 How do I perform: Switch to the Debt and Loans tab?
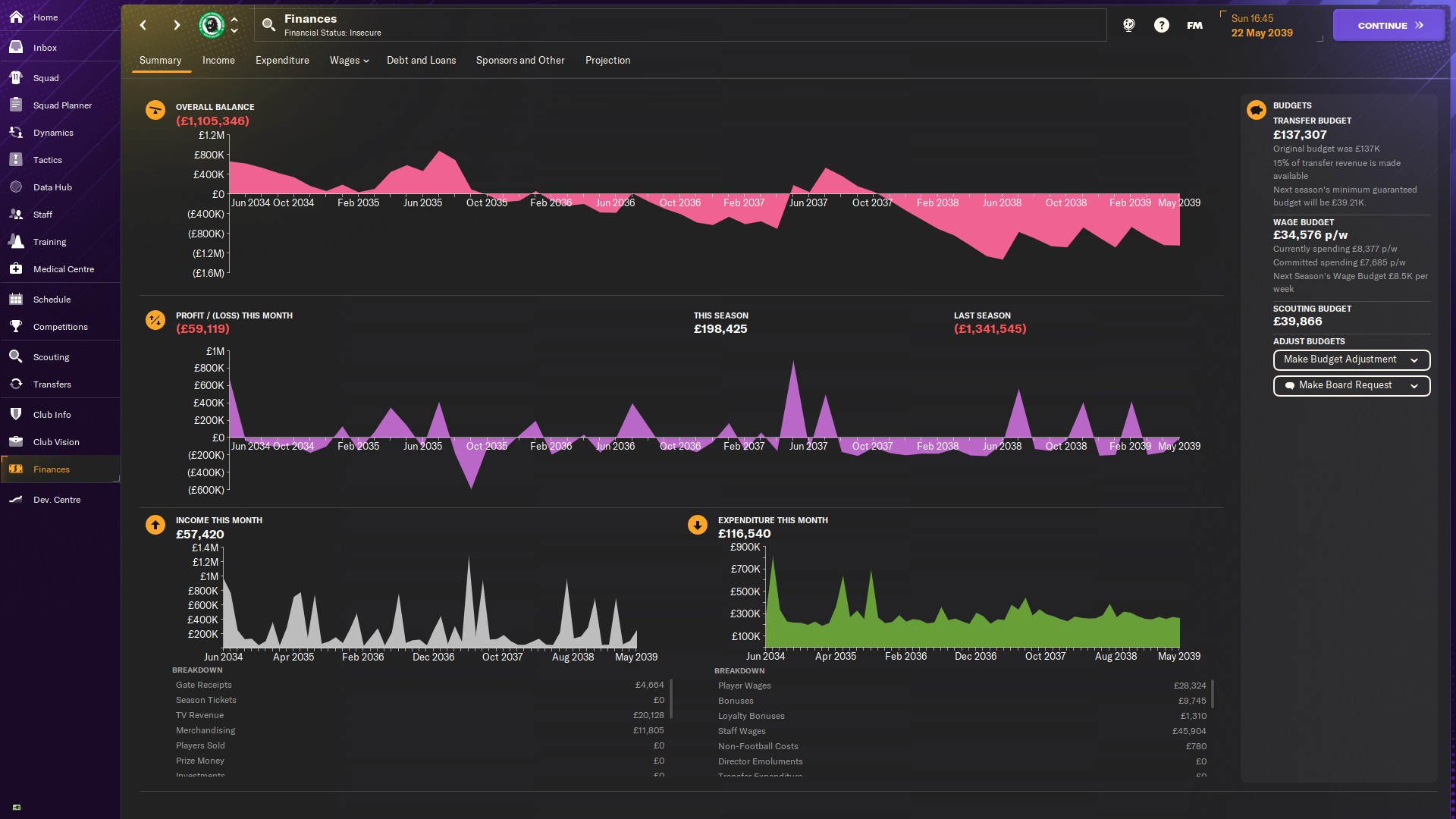point(421,61)
